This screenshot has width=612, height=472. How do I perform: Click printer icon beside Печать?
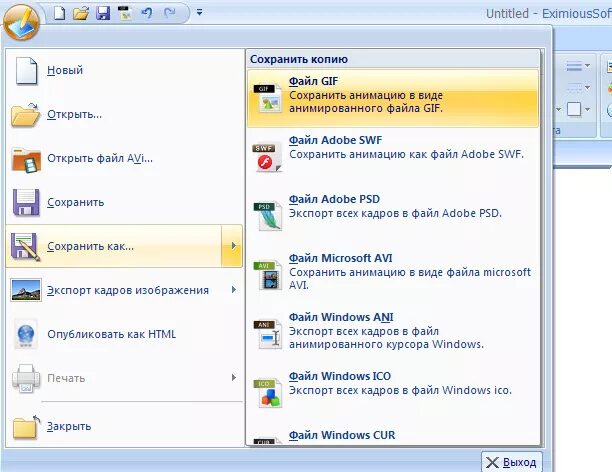[26, 378]
